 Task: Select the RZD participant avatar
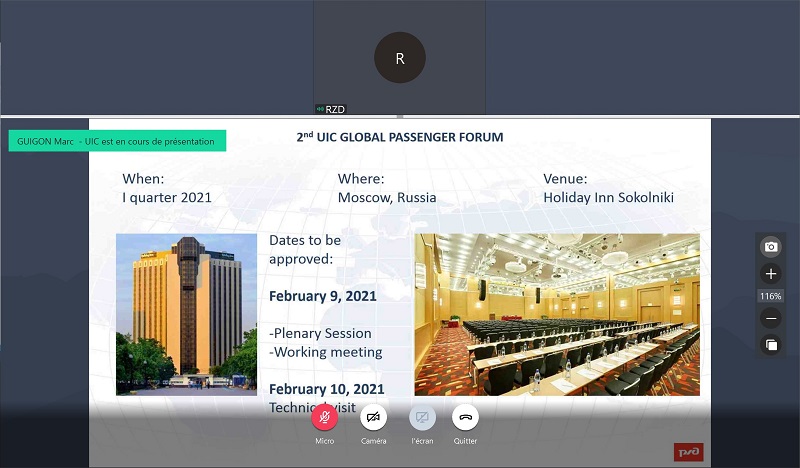click(400, 58)
